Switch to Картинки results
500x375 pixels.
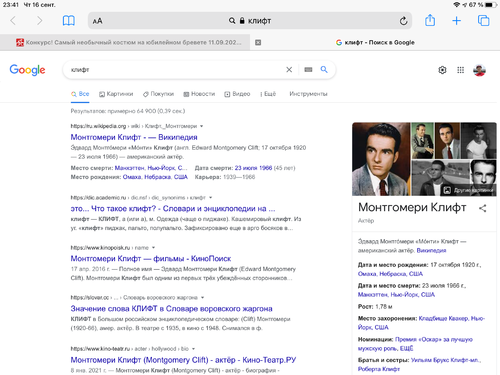pyautogui.click(x=116, y=94)
